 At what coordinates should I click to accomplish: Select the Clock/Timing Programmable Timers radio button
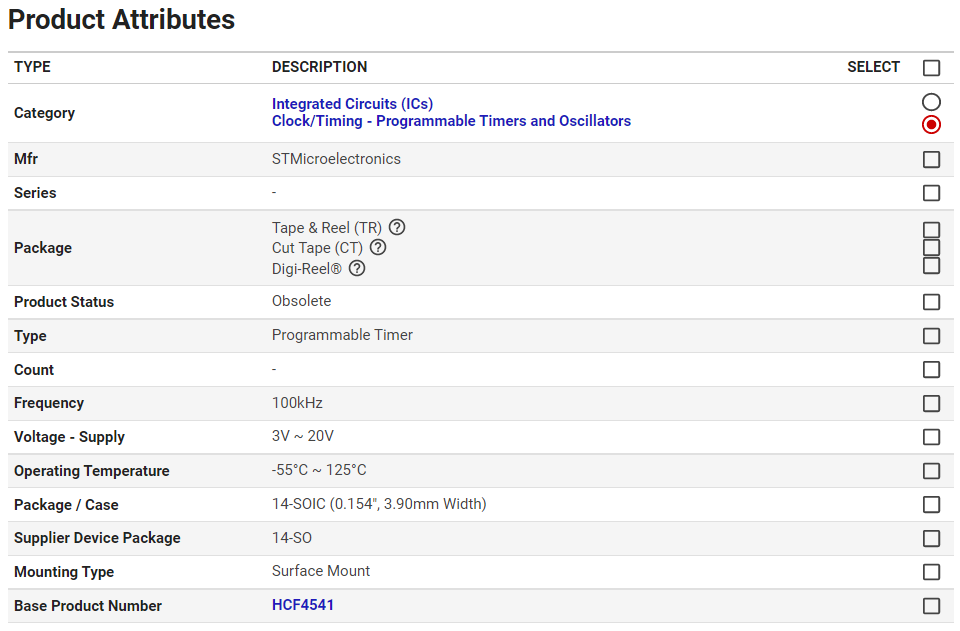point(931,124)
